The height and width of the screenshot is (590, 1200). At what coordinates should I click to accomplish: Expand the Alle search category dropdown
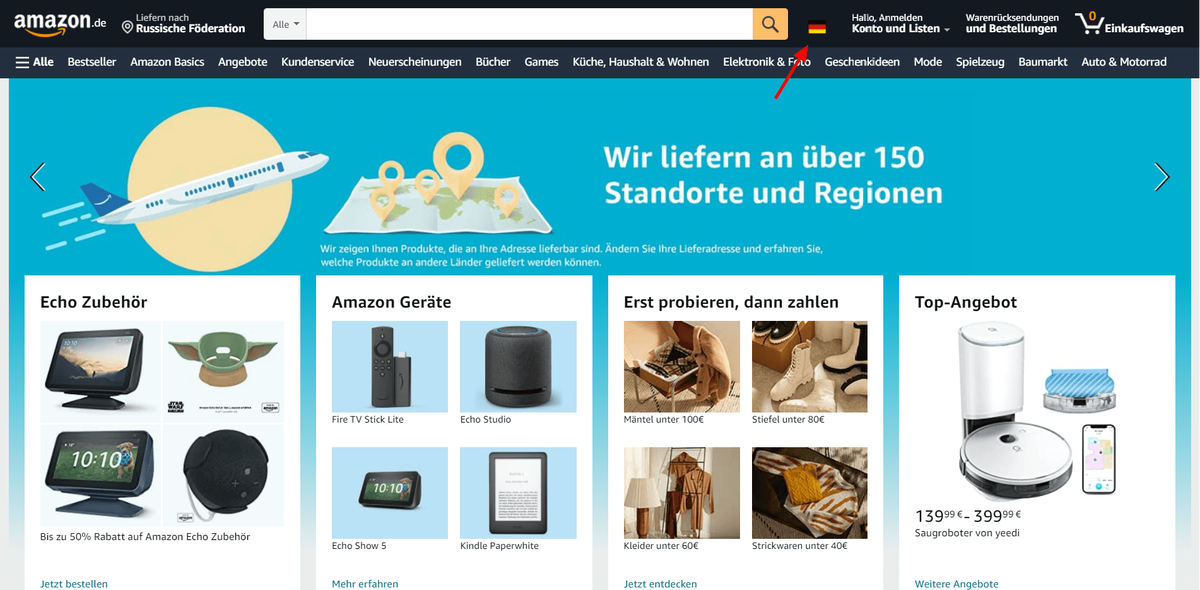(x=285, y=24)
